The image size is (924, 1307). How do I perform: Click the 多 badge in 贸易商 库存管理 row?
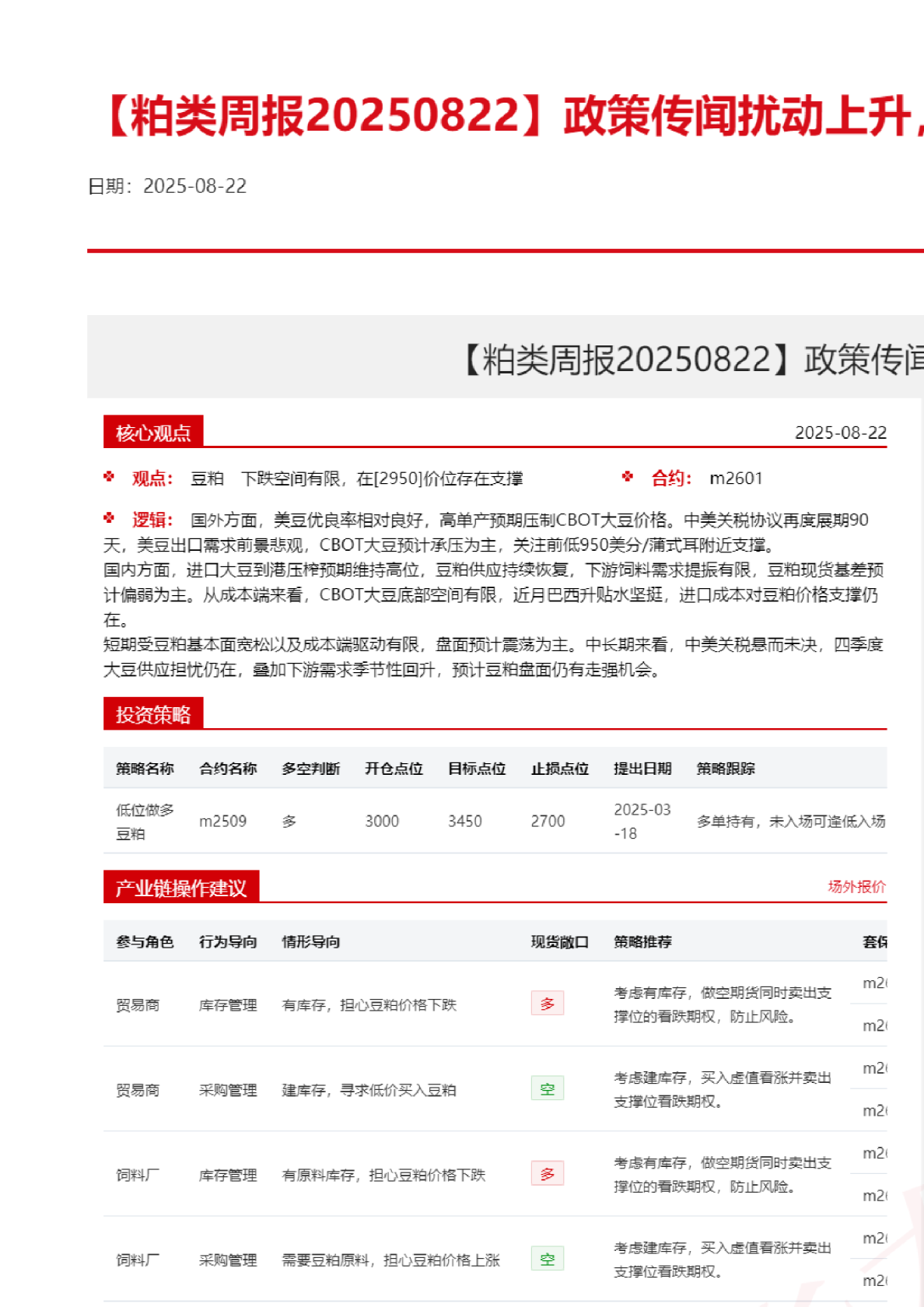pyautogui.click(x=547, y=1004)
